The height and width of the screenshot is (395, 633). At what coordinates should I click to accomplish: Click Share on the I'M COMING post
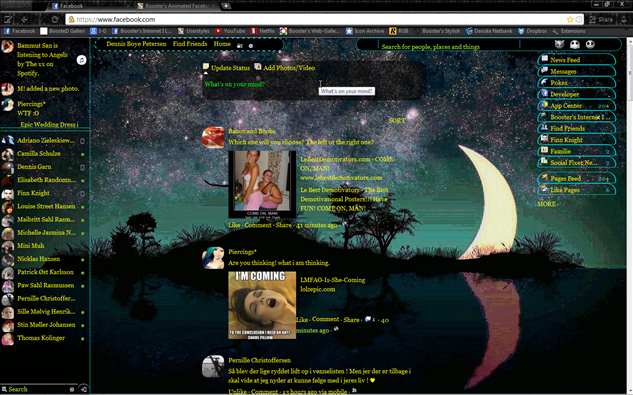click(x=351, y=319)
